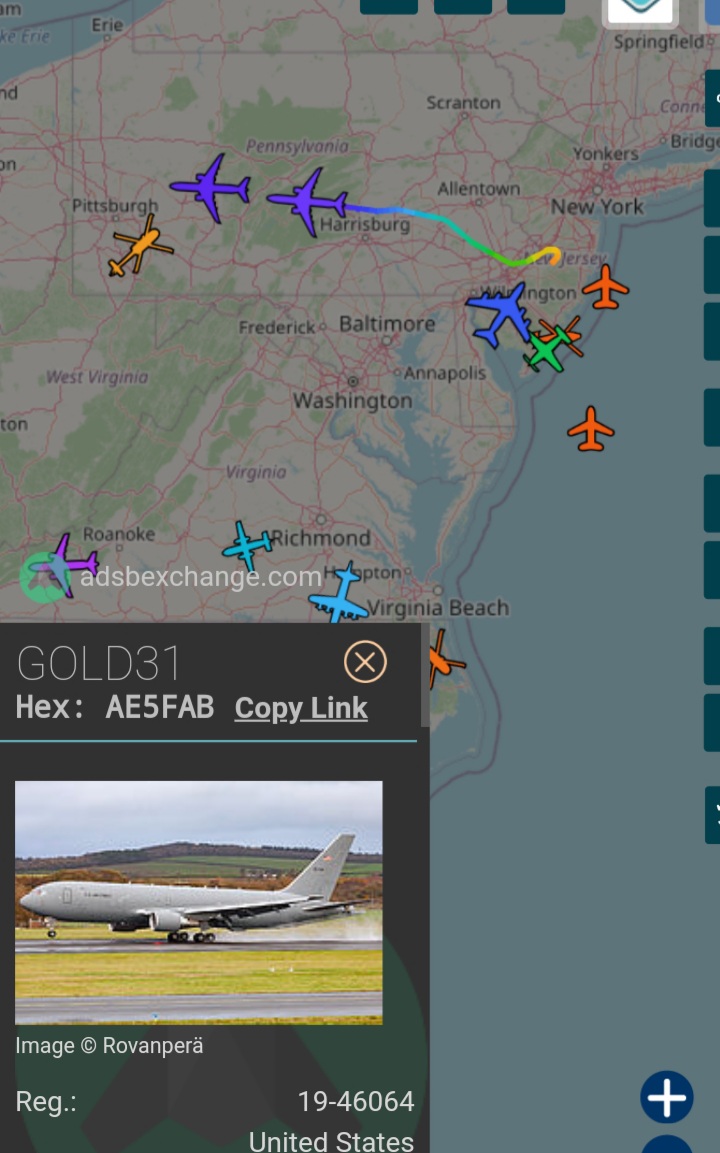Close the GOLD31 aircraft info panel
Screen dimensions: 720x1153
[x=365, y=662]
